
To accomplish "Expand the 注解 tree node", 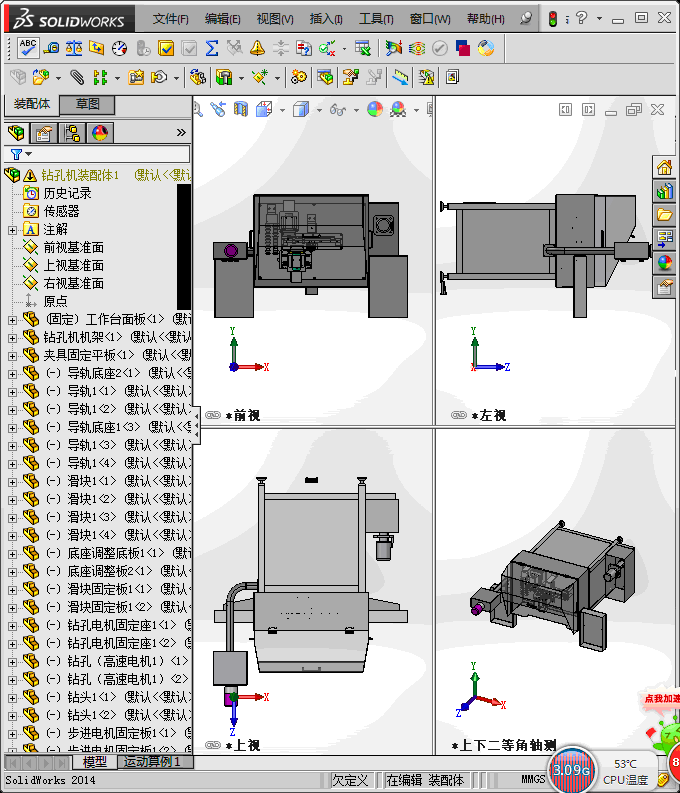I will point(12,230).
